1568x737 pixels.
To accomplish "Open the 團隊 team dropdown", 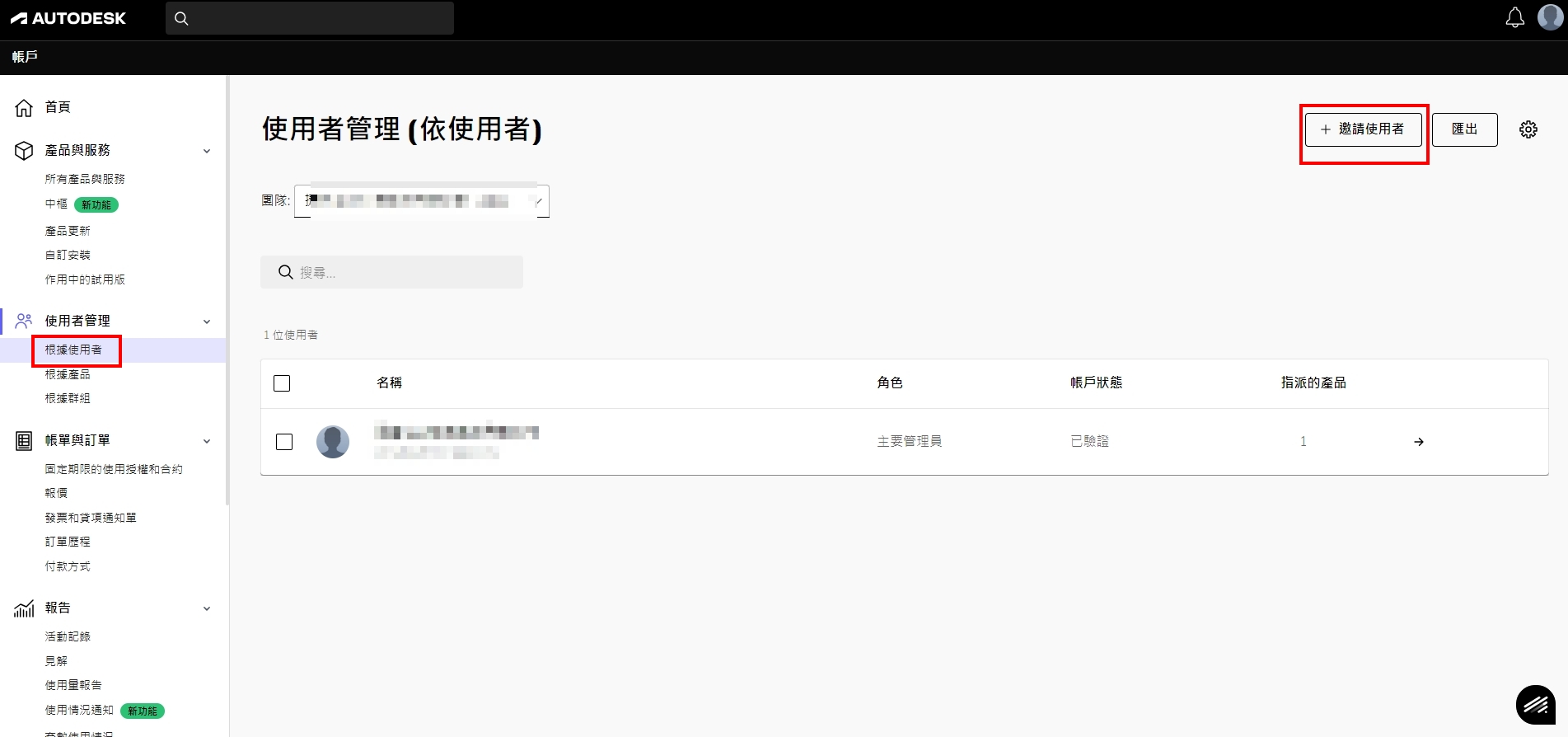I will (x=421, y=201).
